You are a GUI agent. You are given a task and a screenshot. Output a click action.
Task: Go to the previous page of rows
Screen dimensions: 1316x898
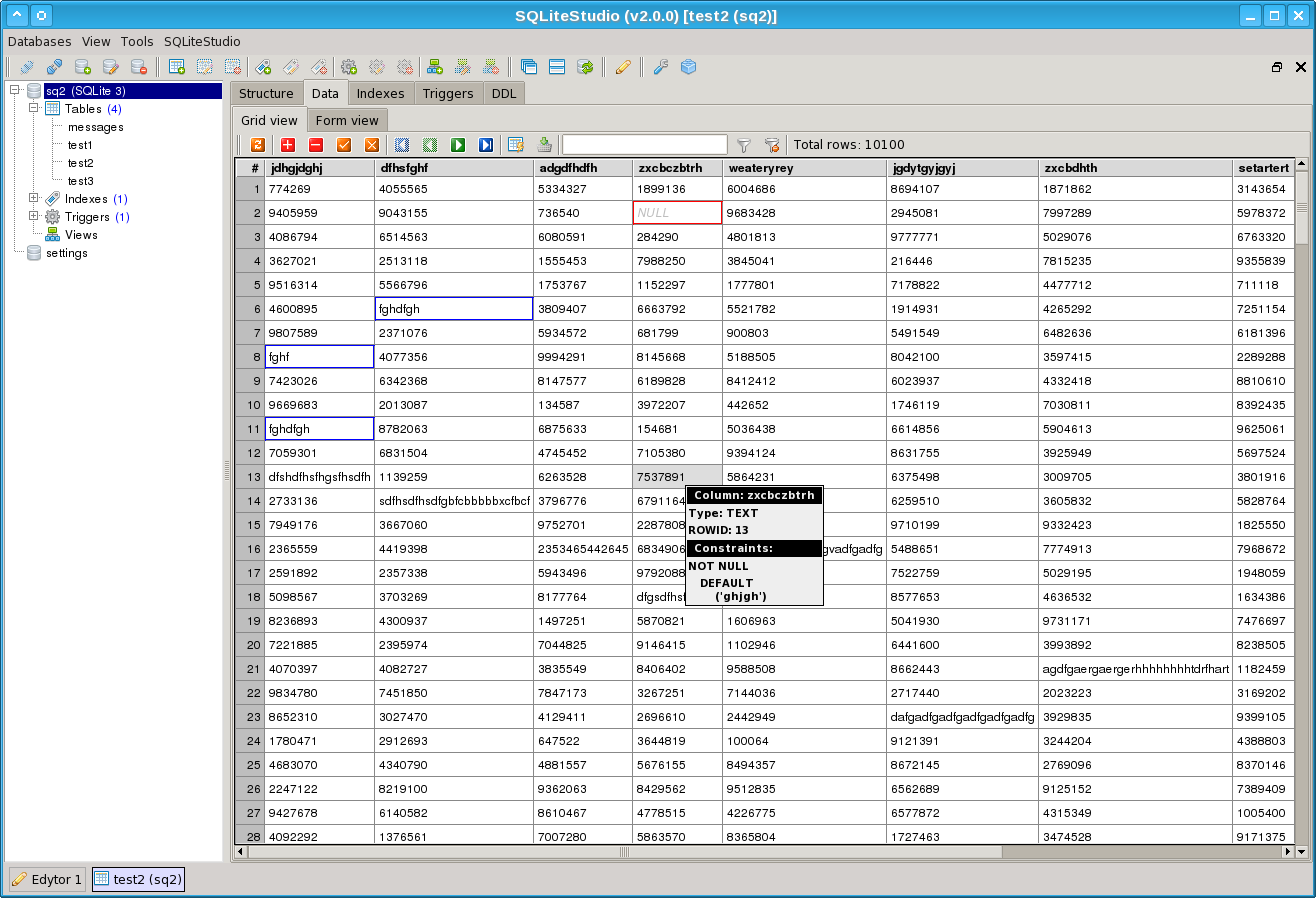(x=430, y=145)
